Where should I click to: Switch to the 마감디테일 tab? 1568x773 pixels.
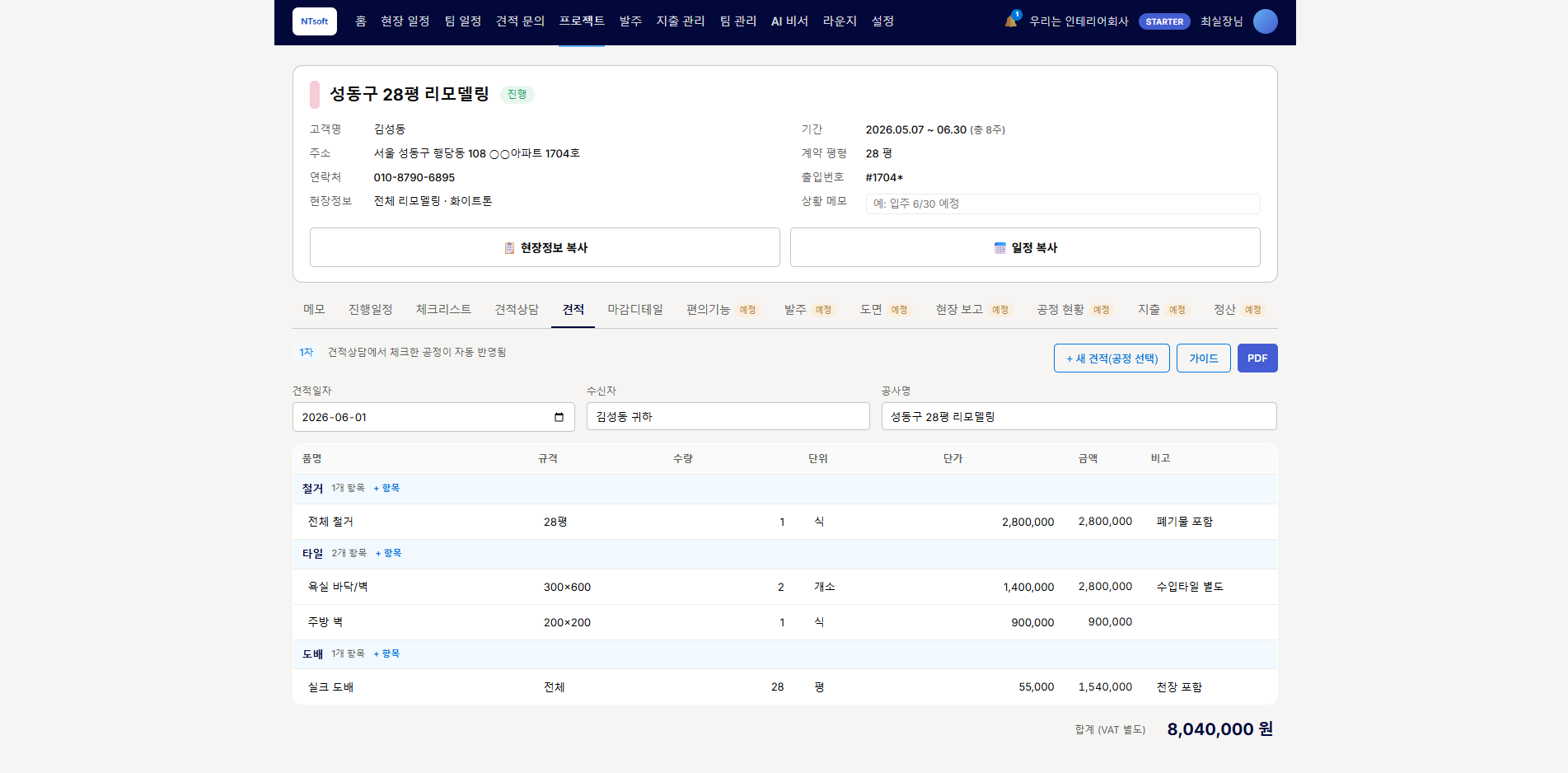635,310
